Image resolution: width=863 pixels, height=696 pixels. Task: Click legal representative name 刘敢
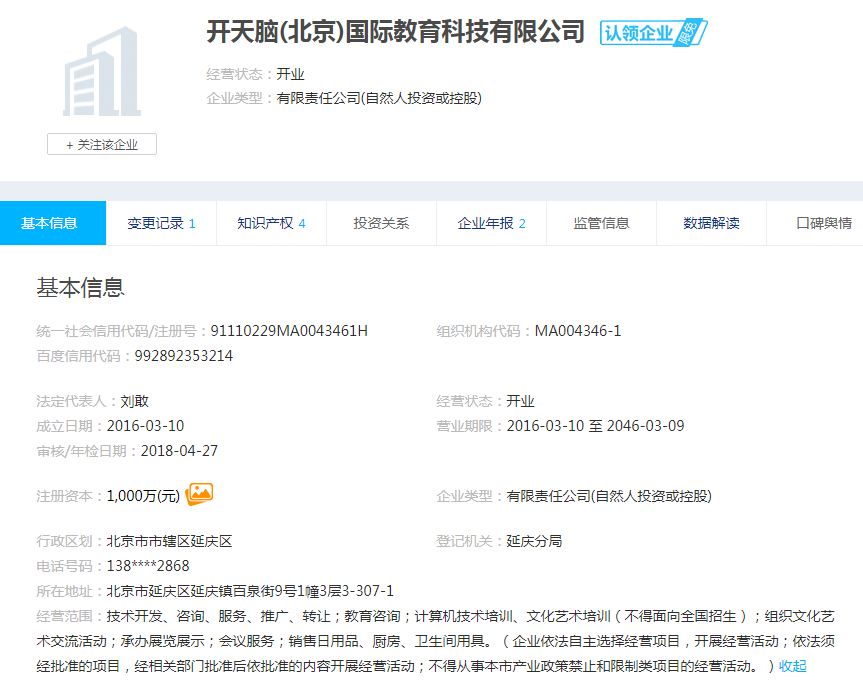[x=135, y=401]
